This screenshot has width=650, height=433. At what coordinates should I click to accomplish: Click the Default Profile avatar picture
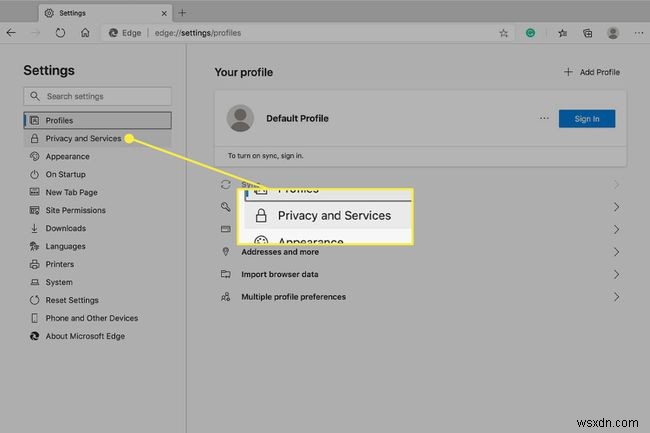(x=240, y=119)
